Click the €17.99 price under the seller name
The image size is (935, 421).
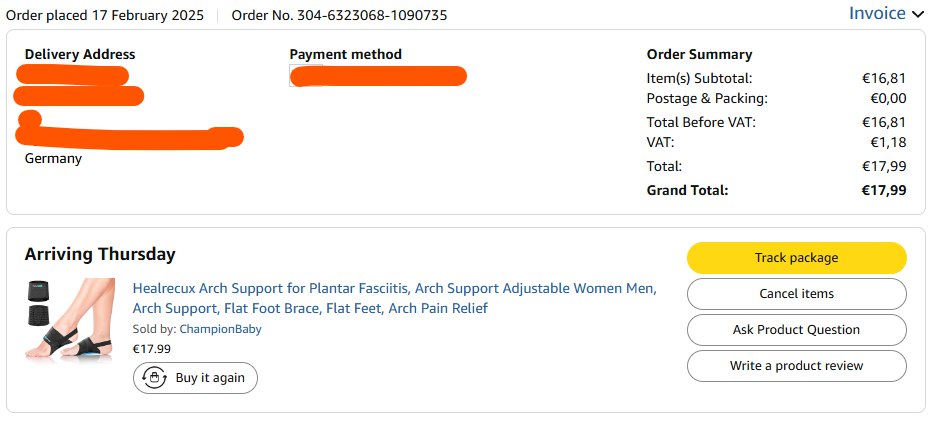point(152,349)
